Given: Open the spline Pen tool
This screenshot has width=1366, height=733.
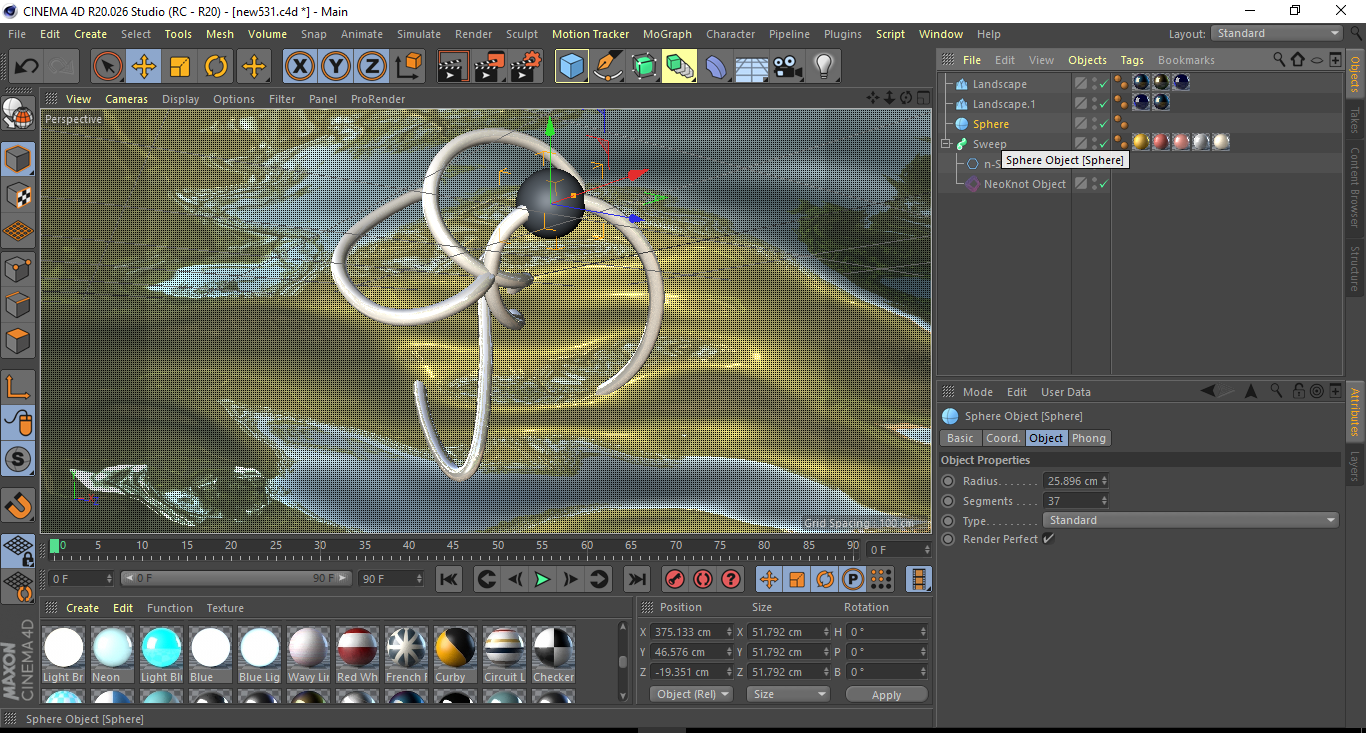Looking at the screenshot, I should (608, 67).
